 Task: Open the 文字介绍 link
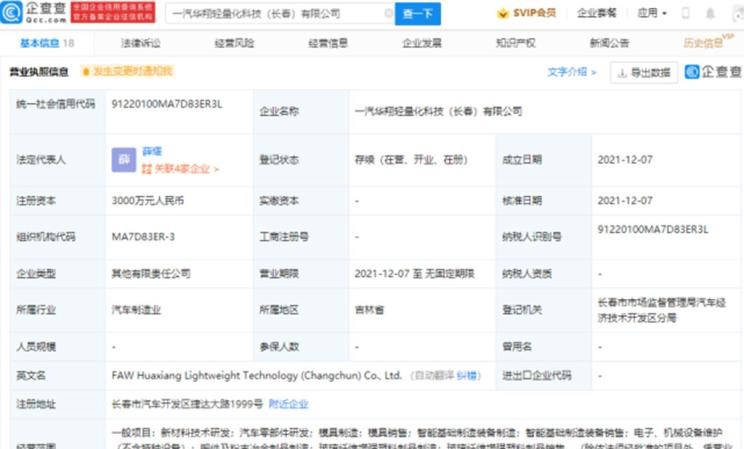coord(572,72)
